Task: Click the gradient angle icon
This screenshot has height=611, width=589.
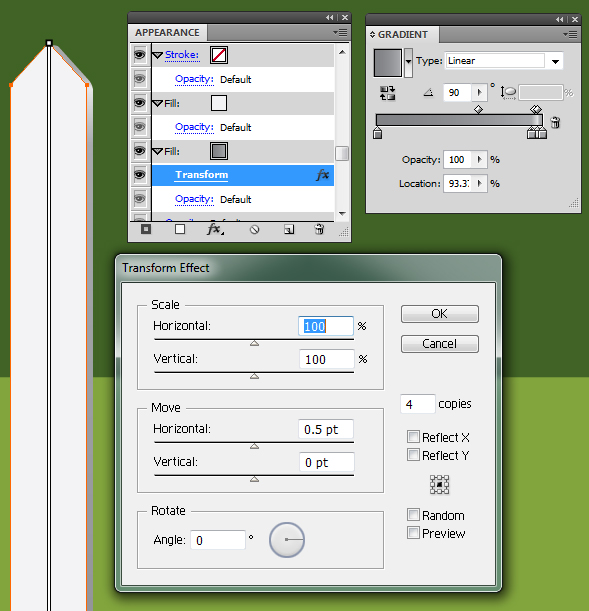Action: point(429,93)
